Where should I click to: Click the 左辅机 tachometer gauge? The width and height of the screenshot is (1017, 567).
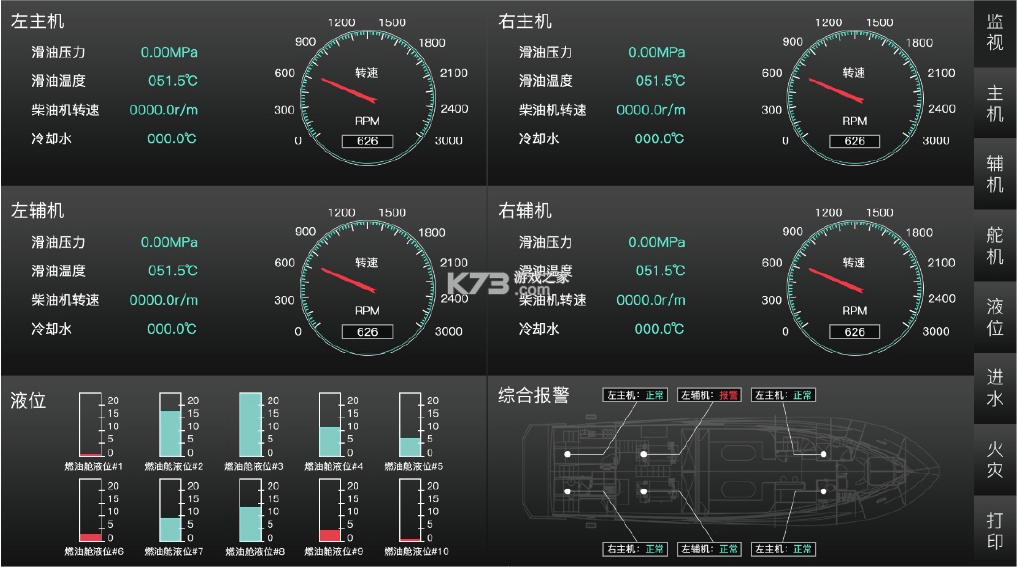click(x=367, y=287)
